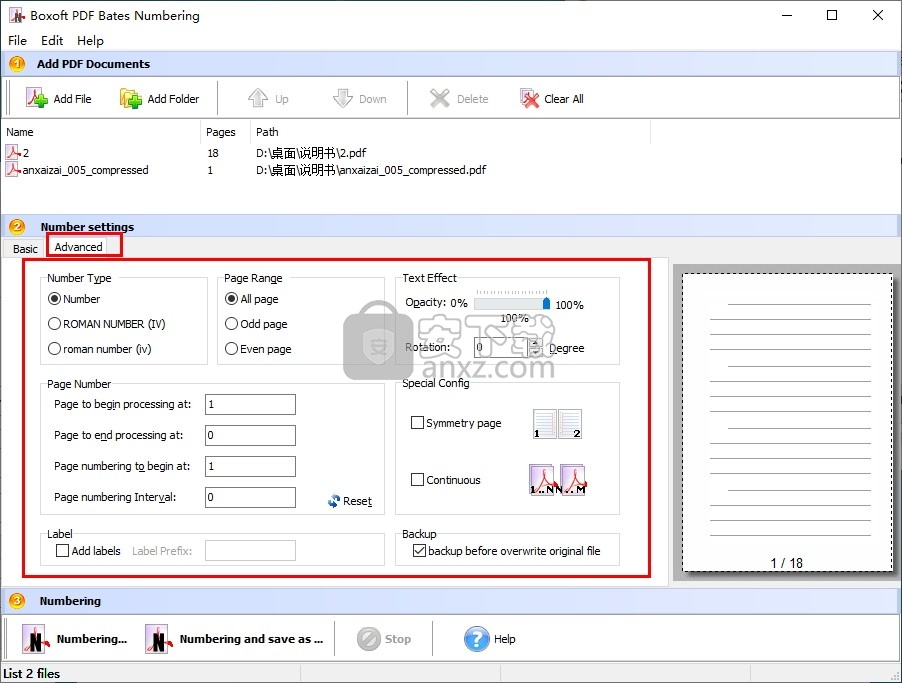Click Page numbering Interval field
The height and width of the screenshot is (683, 902).
click(x=250, y=497)
